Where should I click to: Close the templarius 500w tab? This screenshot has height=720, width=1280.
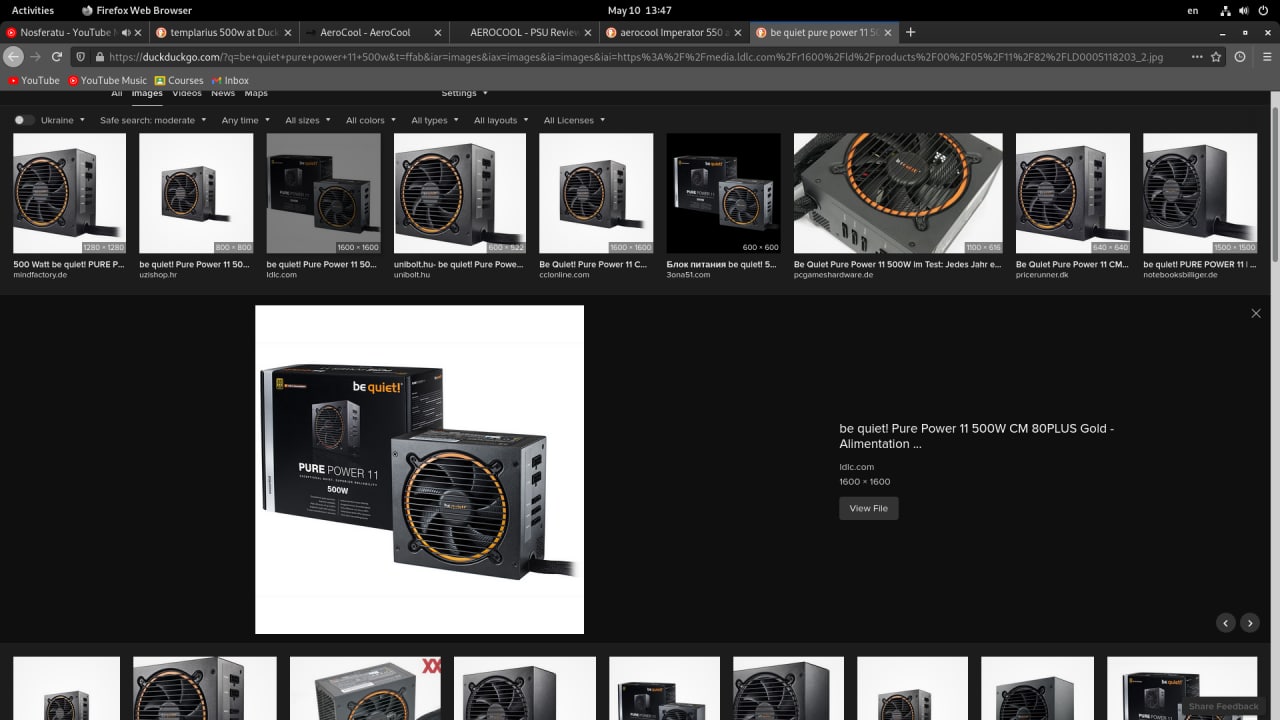click(x=288, y=33)
